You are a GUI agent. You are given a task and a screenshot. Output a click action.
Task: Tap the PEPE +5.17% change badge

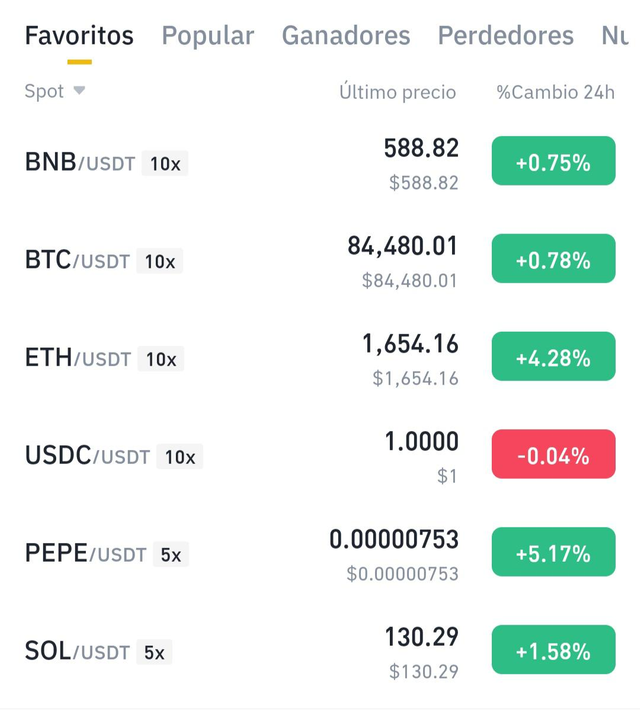coord(553,552)
